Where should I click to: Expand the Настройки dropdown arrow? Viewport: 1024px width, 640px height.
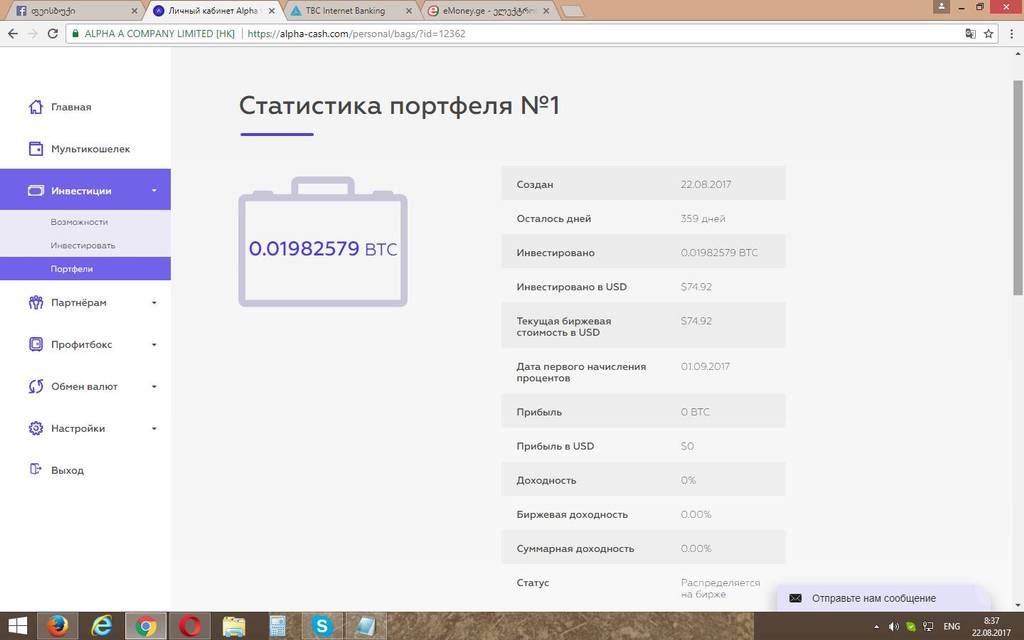click(x=154, y=428)
